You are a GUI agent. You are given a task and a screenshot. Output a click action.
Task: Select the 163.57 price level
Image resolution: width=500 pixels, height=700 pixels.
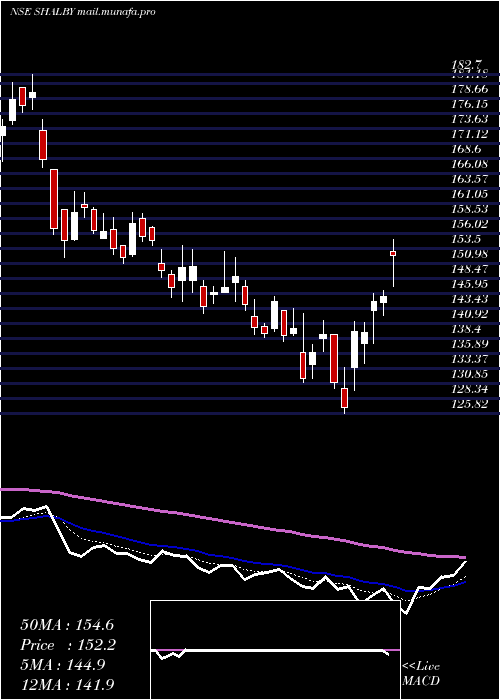point(469,179)
